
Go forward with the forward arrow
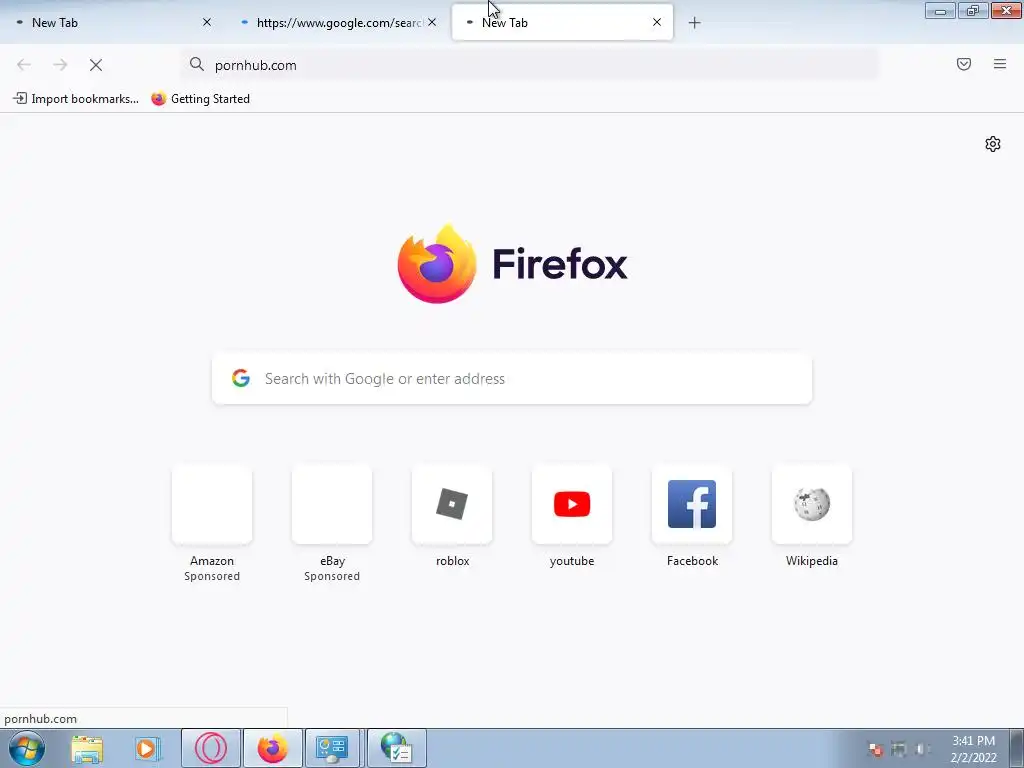60,65
